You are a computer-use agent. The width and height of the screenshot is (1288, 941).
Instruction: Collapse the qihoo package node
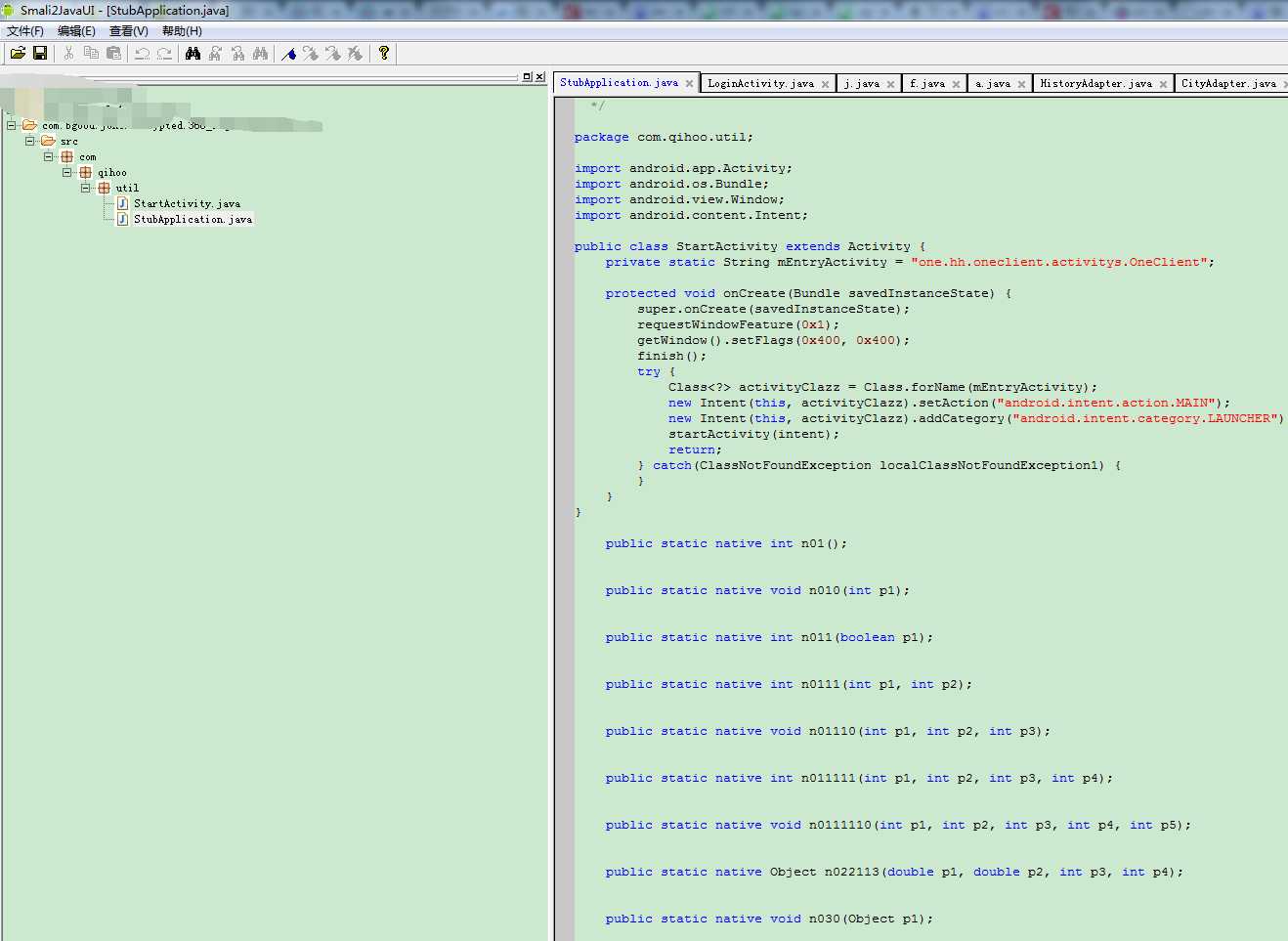pyautogui.click(x=66, y=172)
